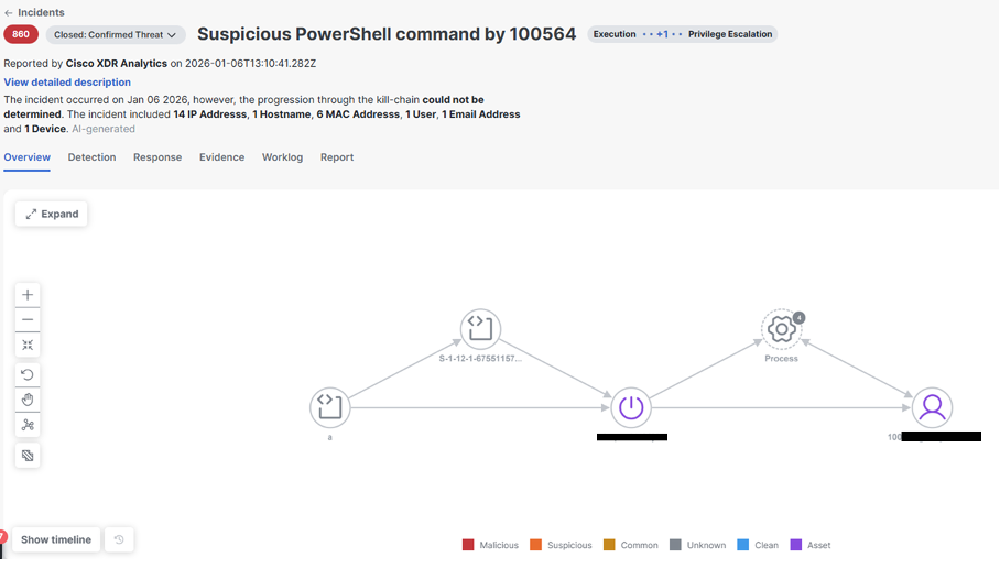Viewport: 1000px width, 568px height.
Task: Click the Show timeline button
Action: (56, 540)
